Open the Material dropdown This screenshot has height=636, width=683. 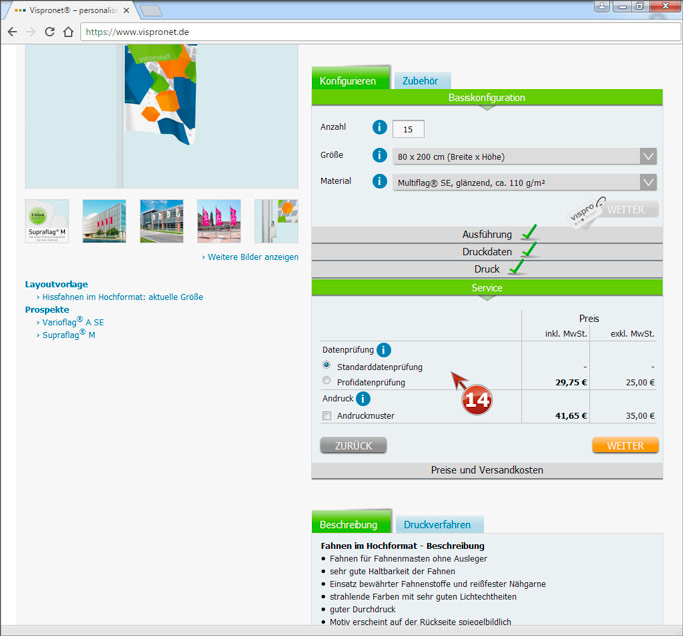524,183
